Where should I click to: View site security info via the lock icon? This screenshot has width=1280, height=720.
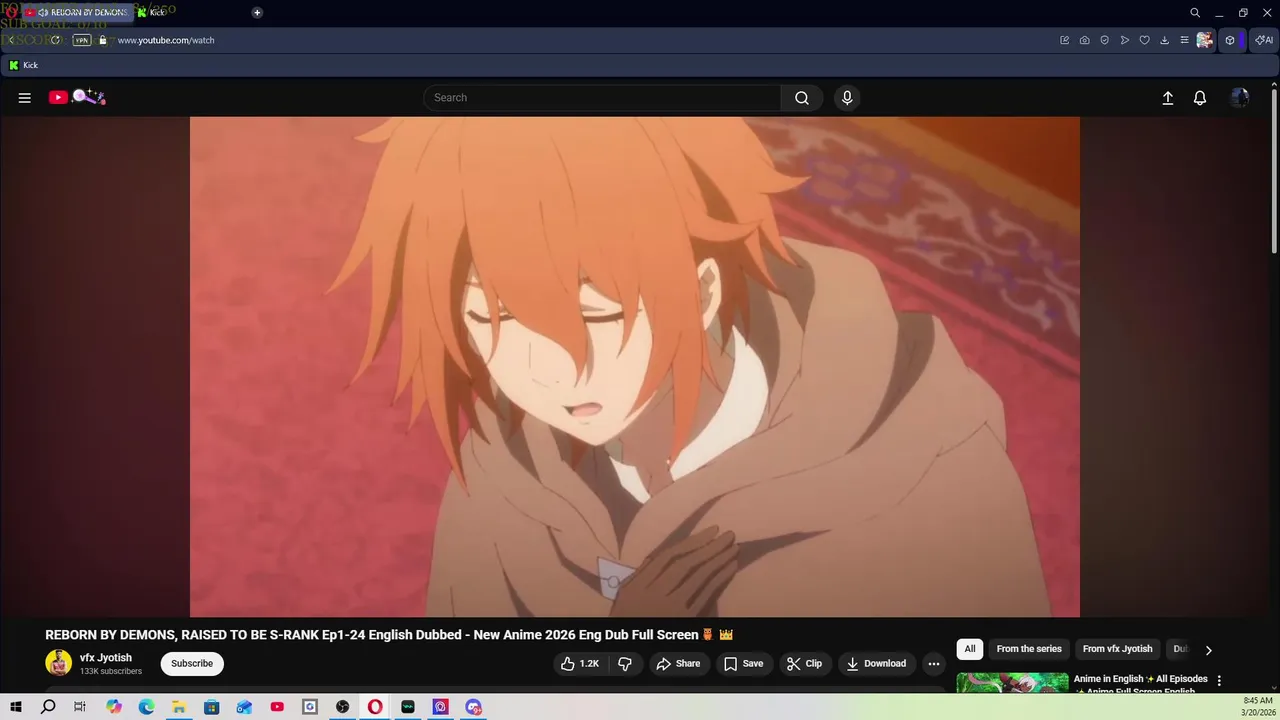(102, 40)
